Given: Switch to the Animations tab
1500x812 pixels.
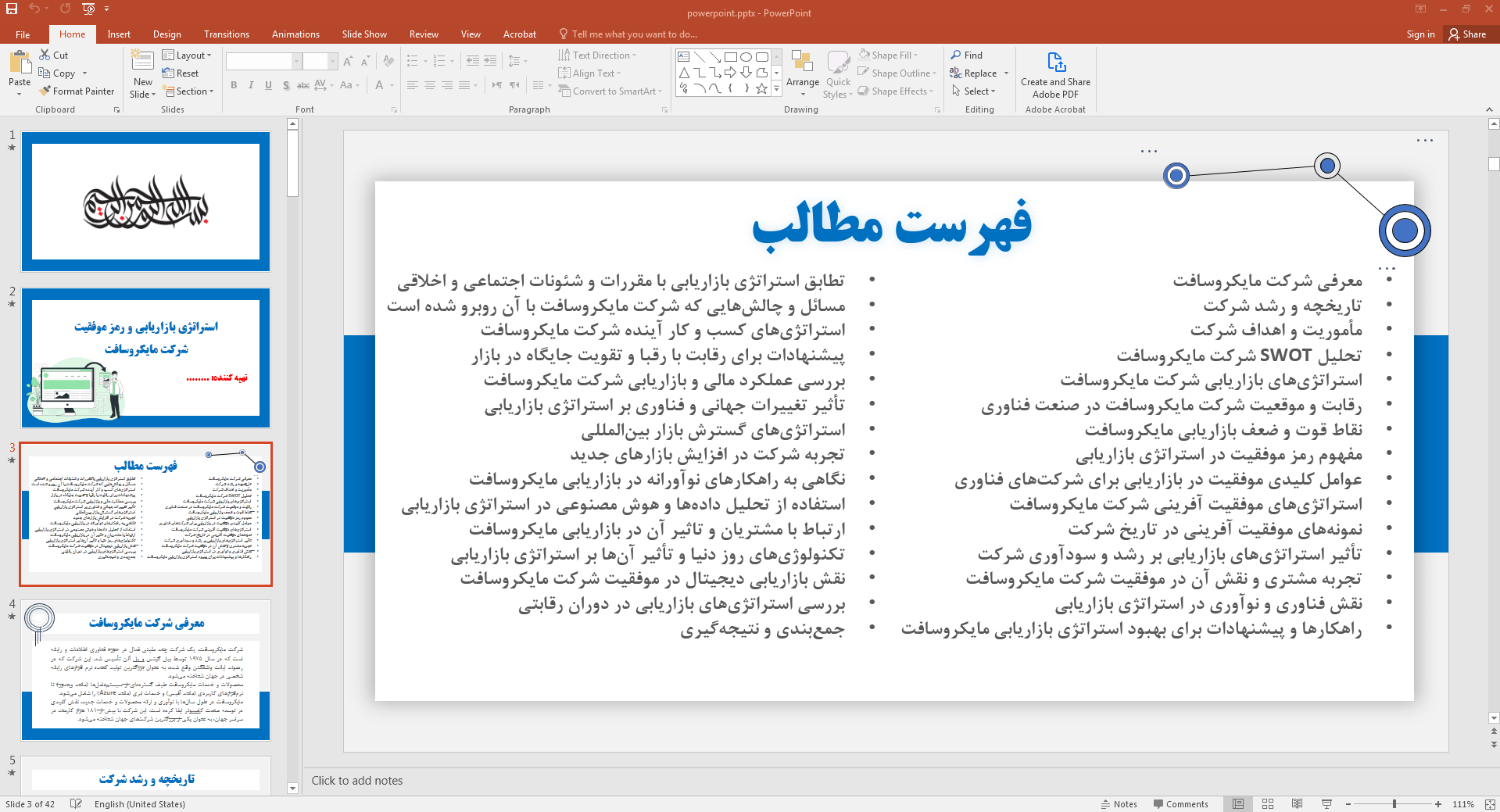Looking at the screenshot, I should [295, 34].
